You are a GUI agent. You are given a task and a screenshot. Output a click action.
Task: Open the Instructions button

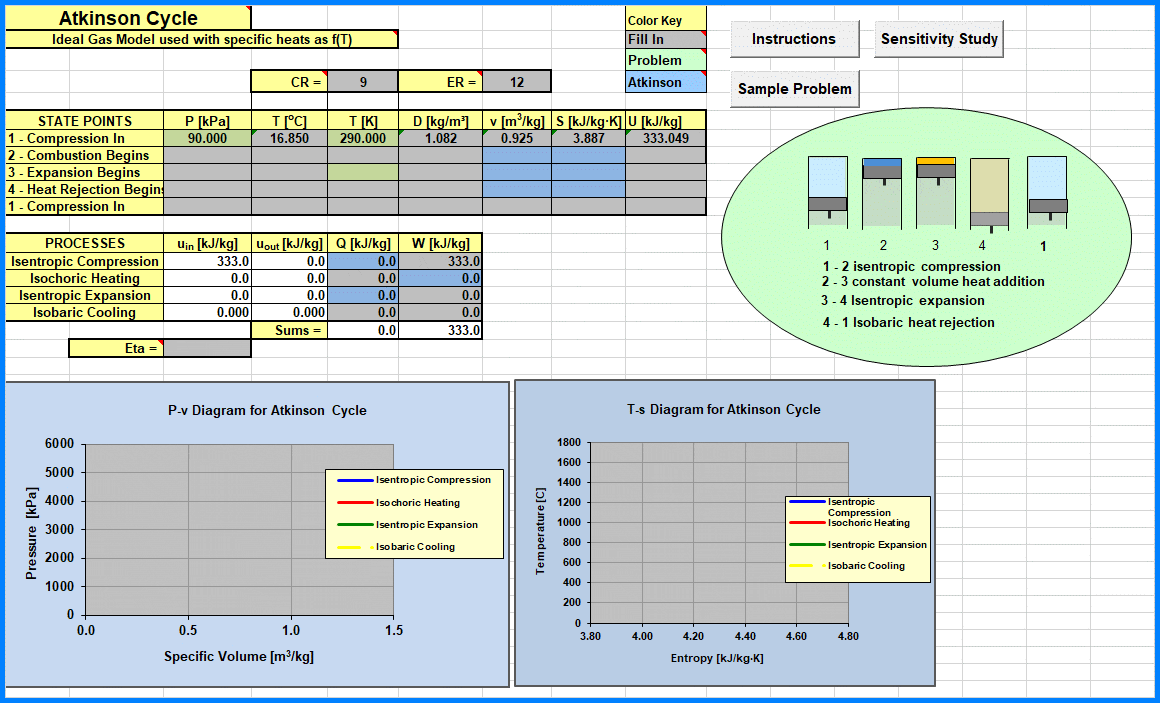click(x=794, y=39)
